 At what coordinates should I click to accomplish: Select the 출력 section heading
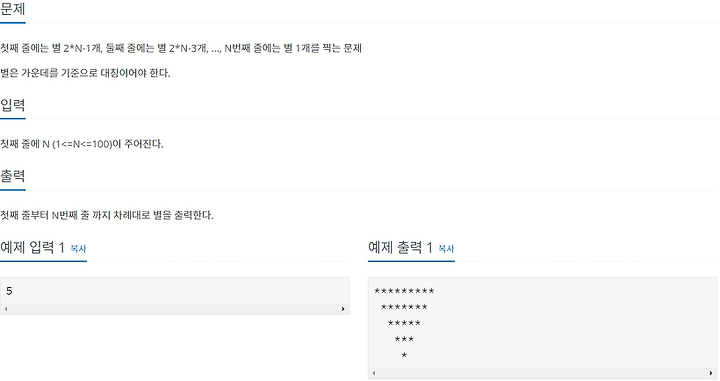13,176
